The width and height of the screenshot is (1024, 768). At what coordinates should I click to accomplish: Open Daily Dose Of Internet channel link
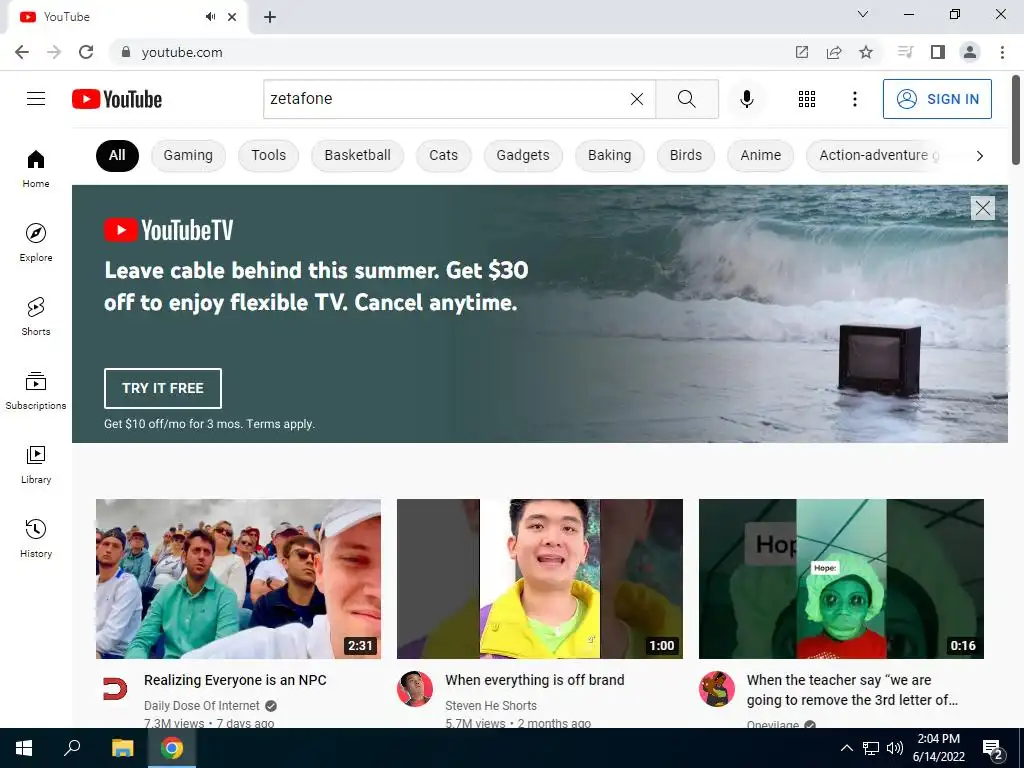point(201,705)
